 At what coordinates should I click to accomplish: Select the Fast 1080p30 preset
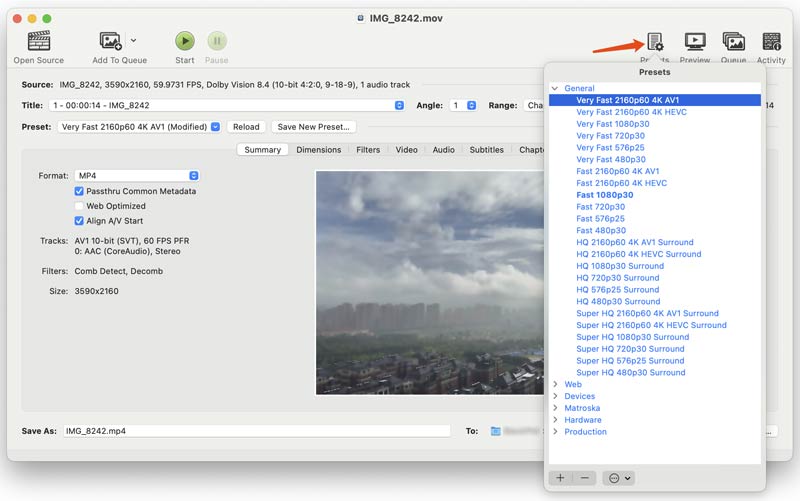(605, 195)
